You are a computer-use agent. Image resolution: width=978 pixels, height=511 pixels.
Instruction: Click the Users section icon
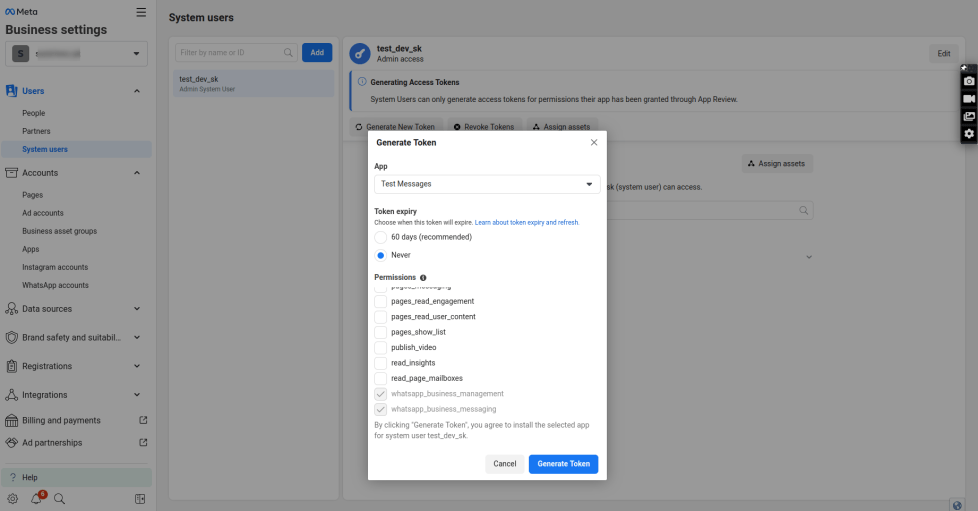tap(11, 91)
